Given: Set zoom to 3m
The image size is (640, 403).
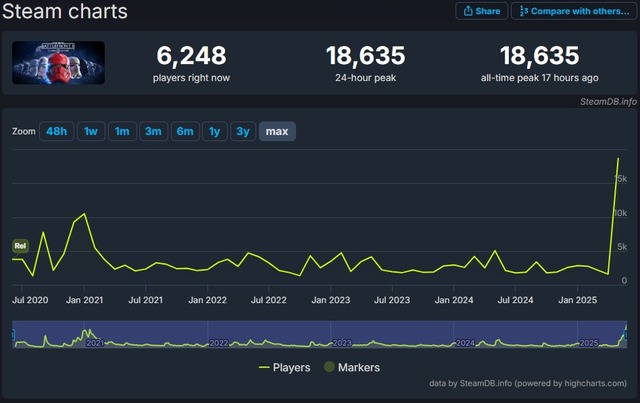Looking at the screenshot, I should pos(153,131).
